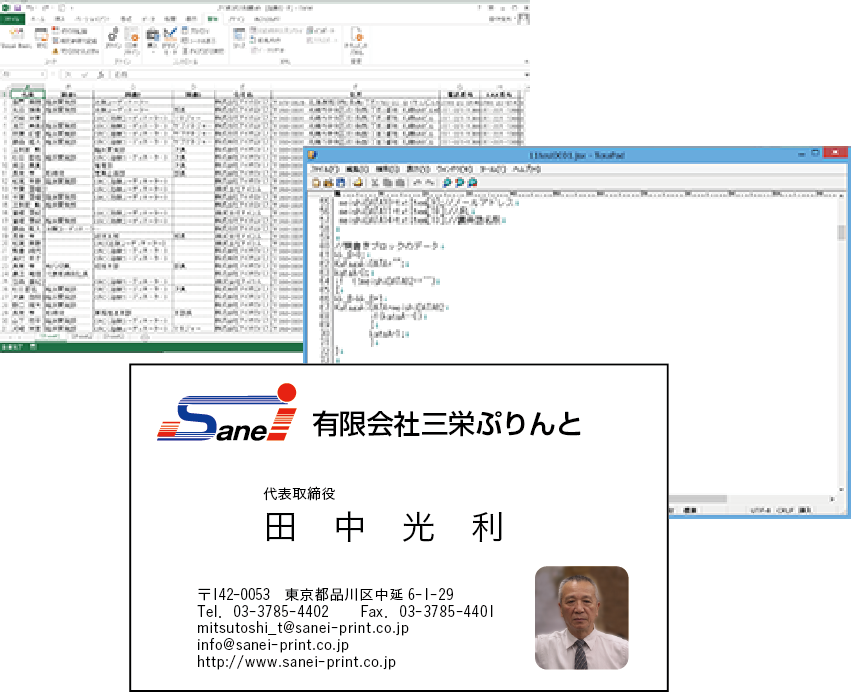Click the editor's horizontal scroll right arrow
The height and width of the screenshot is (692, 851).
(x=833, y=499)
